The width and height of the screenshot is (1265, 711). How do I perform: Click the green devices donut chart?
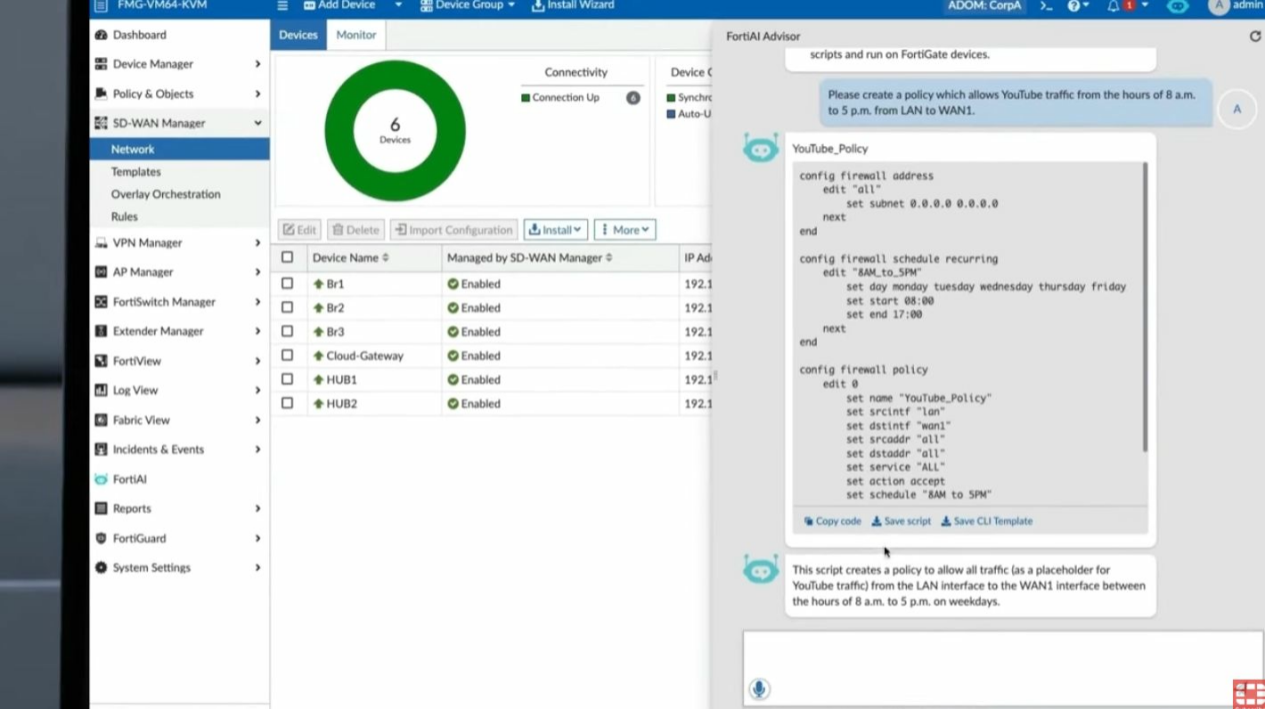click(395, 131)
